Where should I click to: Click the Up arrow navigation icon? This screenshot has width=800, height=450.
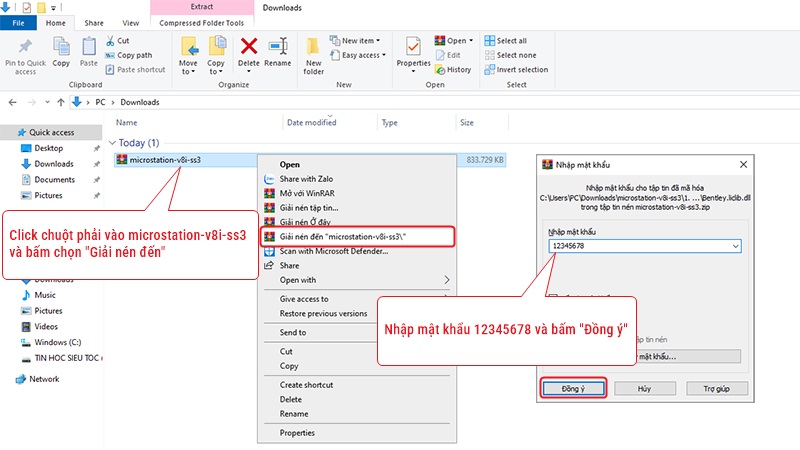click(76, 102)
